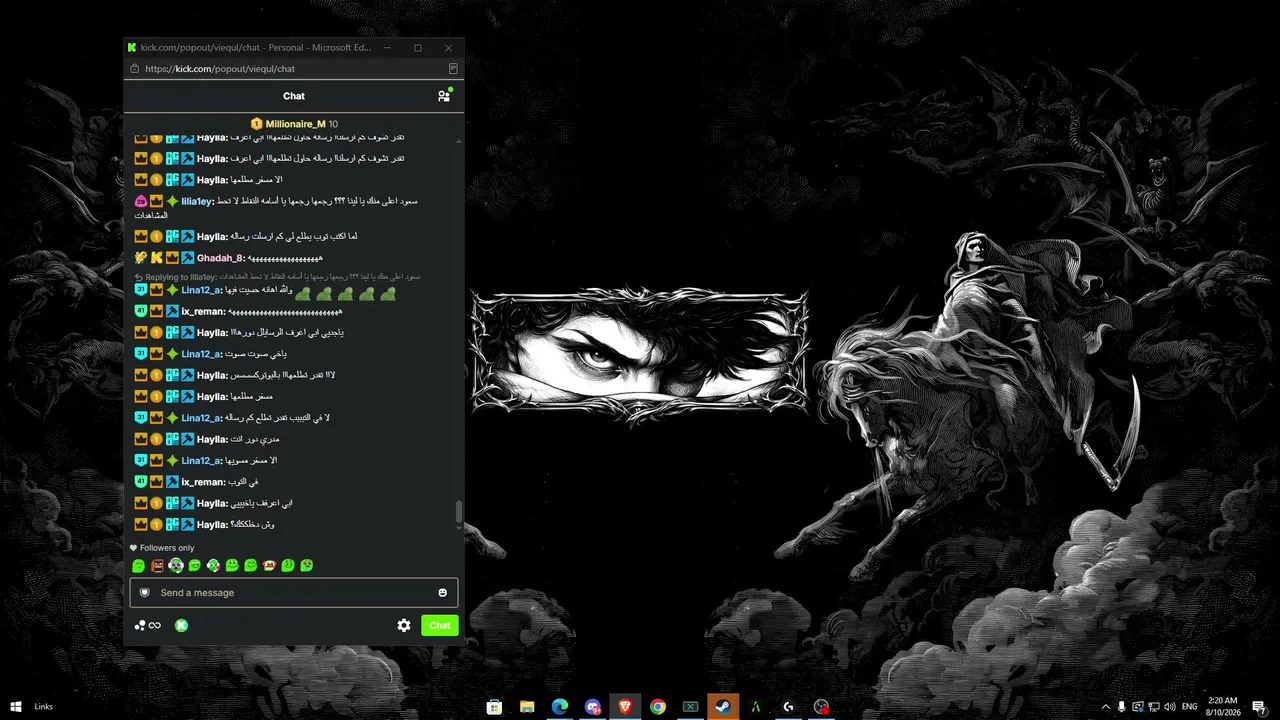View site information via the address bar lock icon
The image size is (1280, 720).
point(134,69)
